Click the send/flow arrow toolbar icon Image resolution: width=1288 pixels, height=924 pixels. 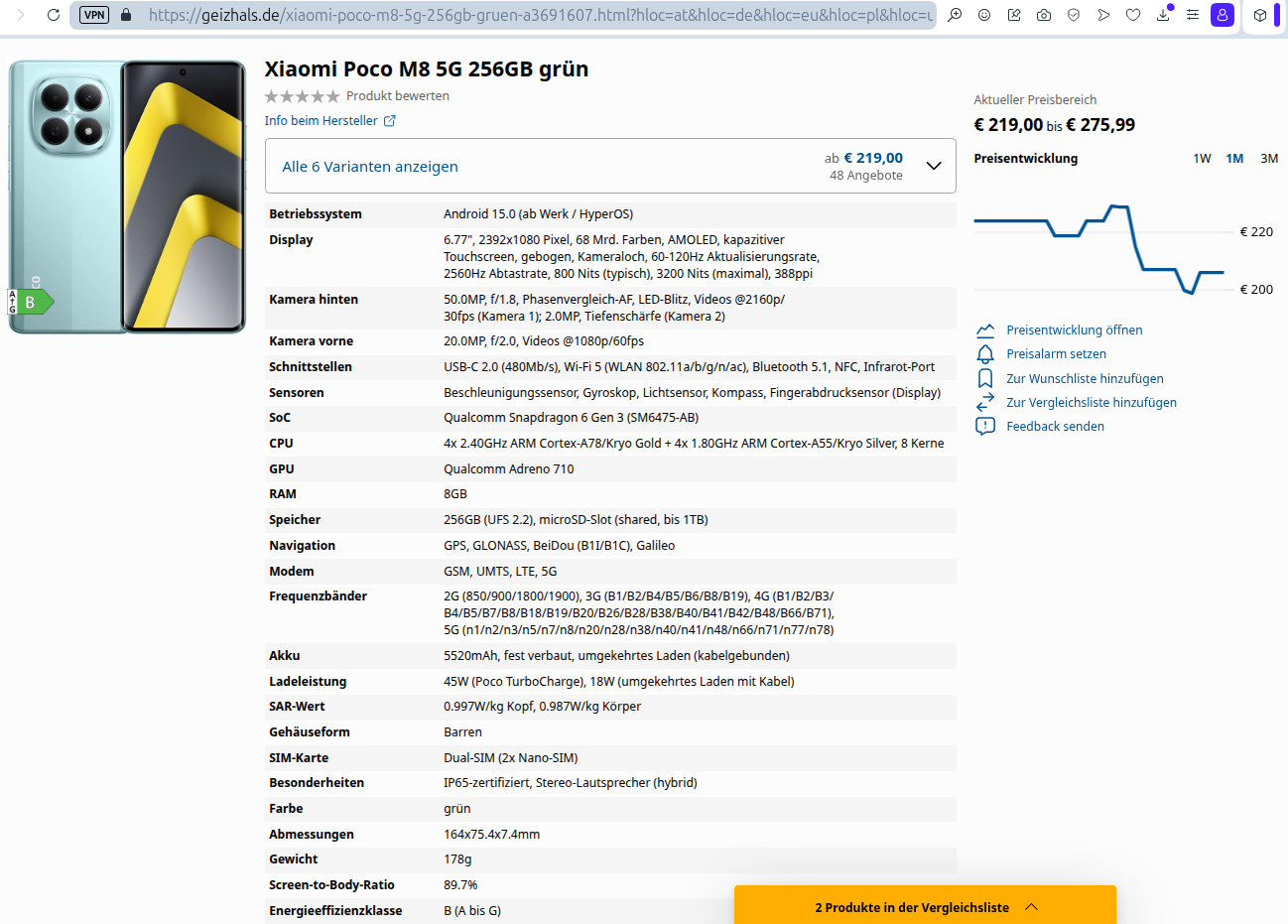pos(1103,15)
